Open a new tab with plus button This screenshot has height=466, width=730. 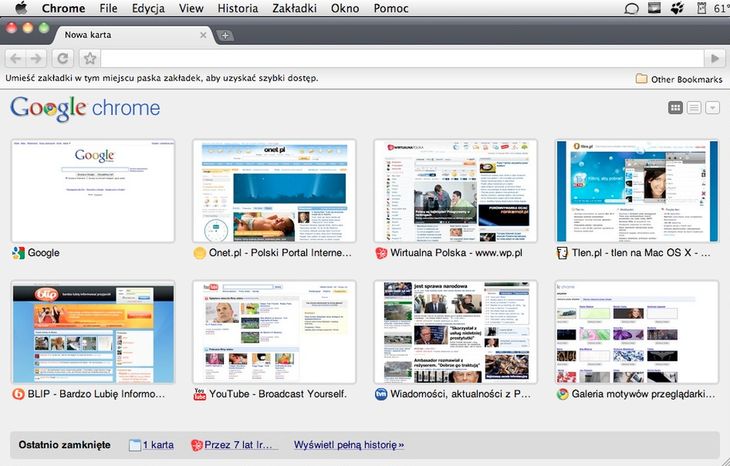click(225, 35)
